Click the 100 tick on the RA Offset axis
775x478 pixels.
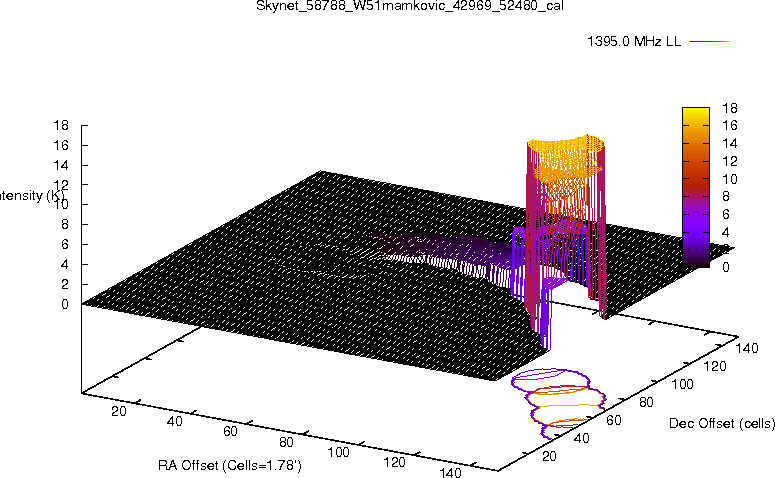tap(339, 452)
